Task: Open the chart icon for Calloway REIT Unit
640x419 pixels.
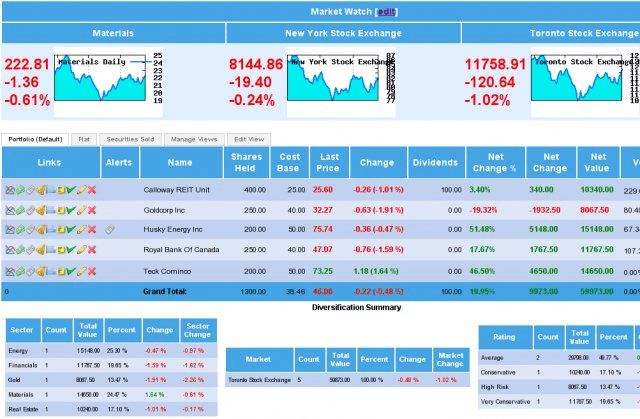Action: [x=10, y=190]
